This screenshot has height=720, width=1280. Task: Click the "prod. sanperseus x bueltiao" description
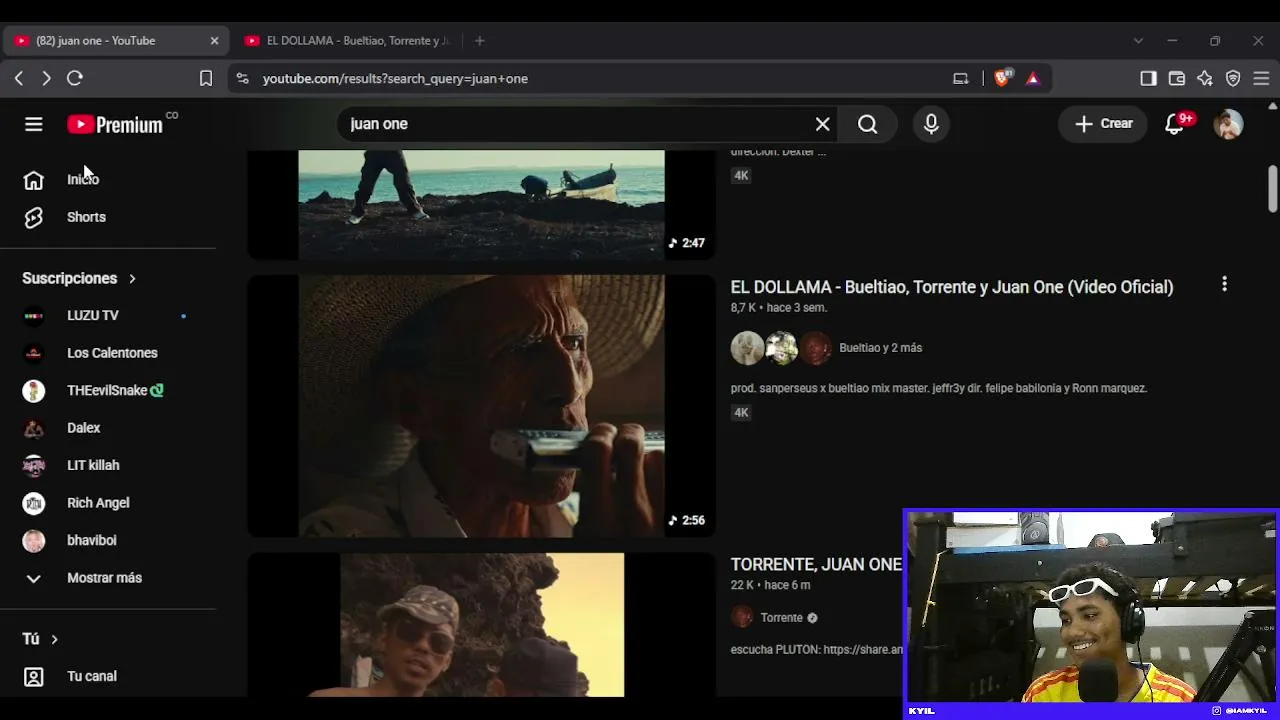click(x=939, y=388)
